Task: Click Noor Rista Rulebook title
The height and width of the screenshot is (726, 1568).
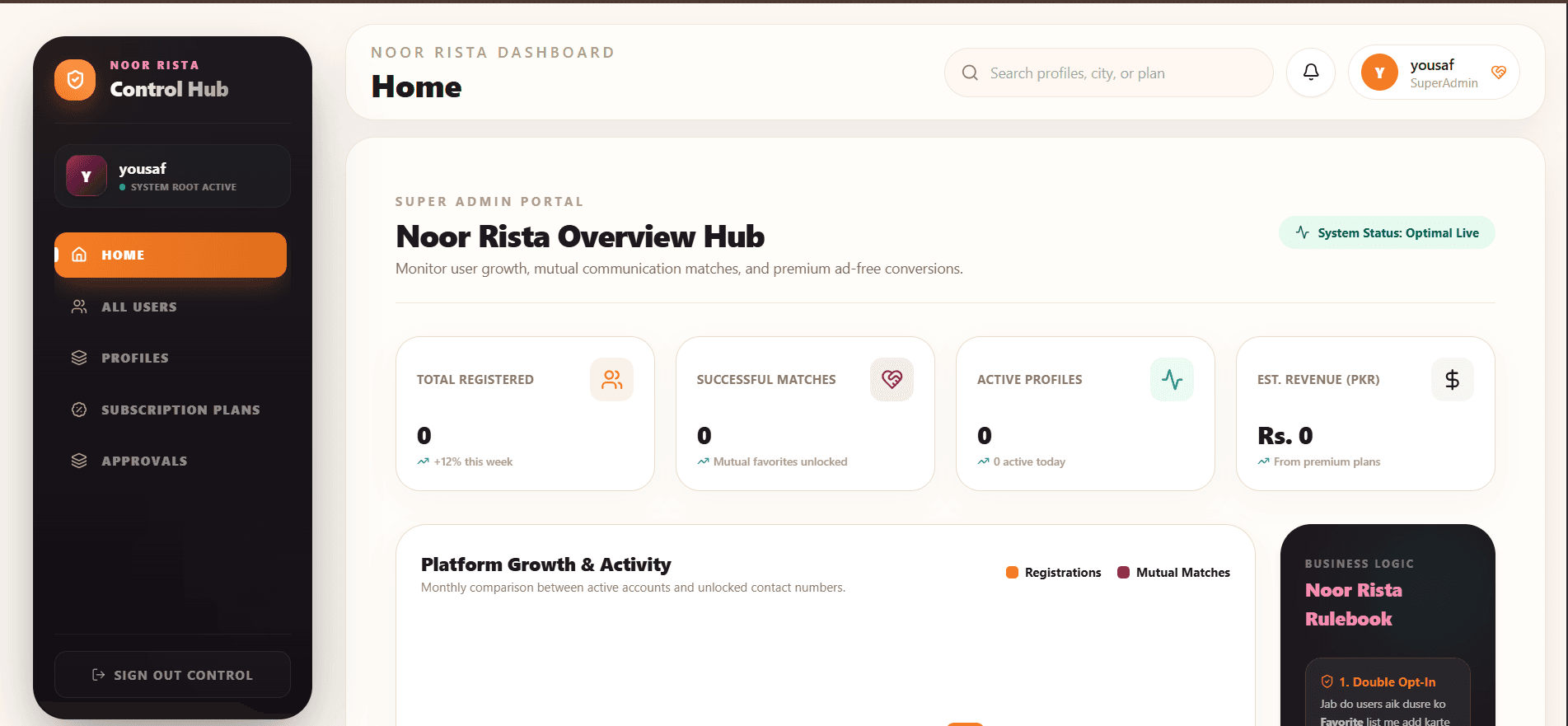Action: (1354, 604)
